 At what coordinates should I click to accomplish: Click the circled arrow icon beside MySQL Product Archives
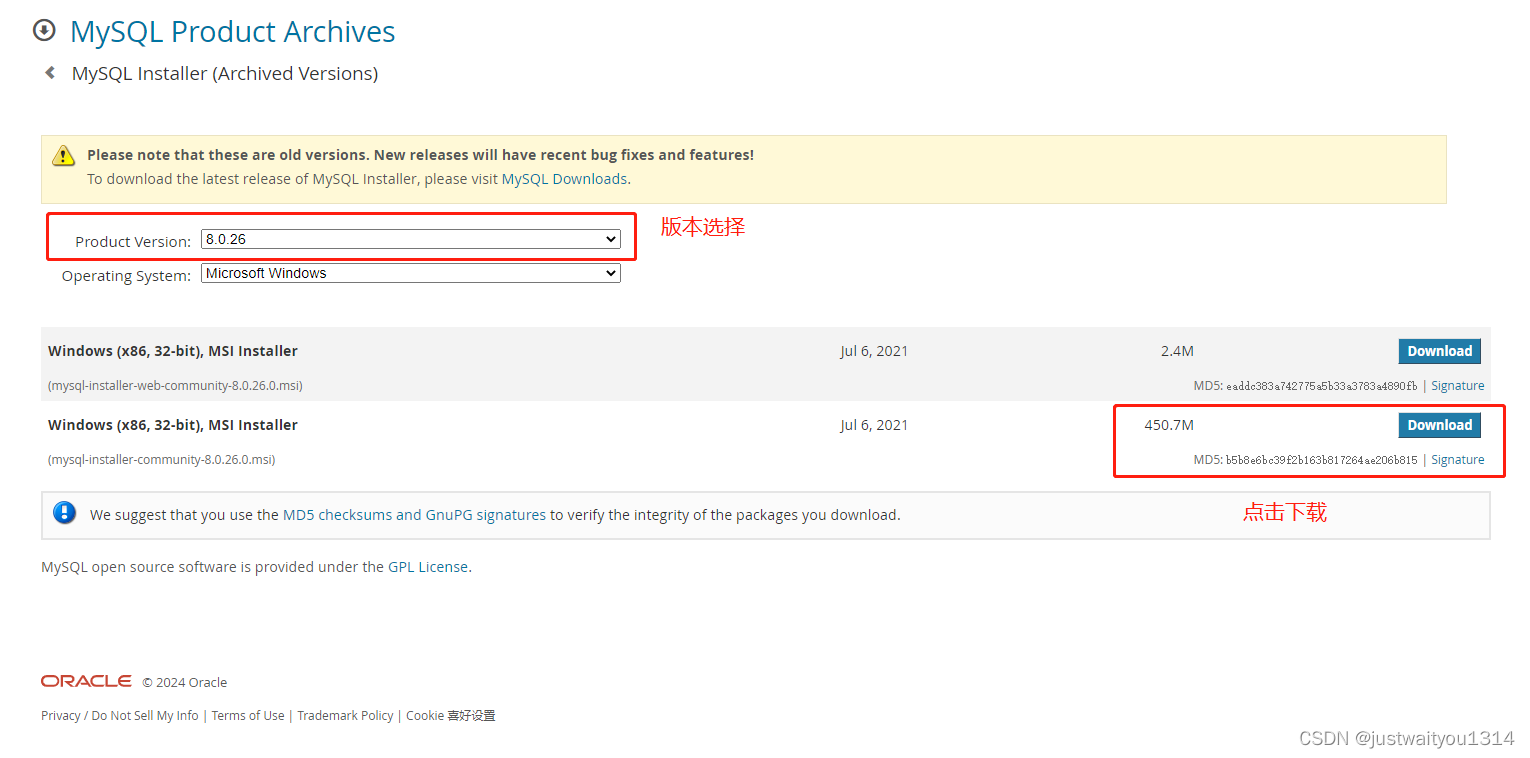click(44, 30)
